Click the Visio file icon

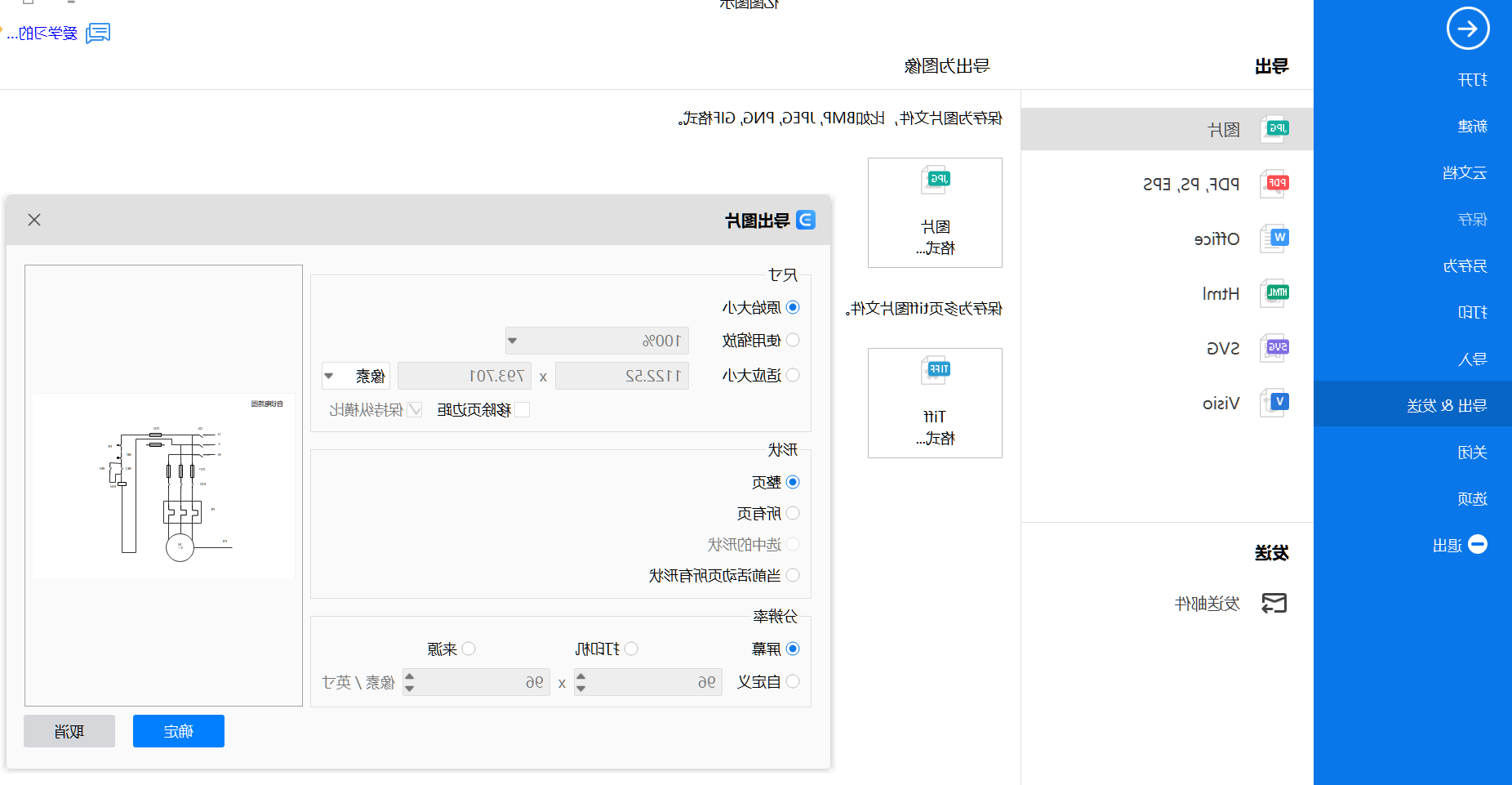pos(1274,403)
